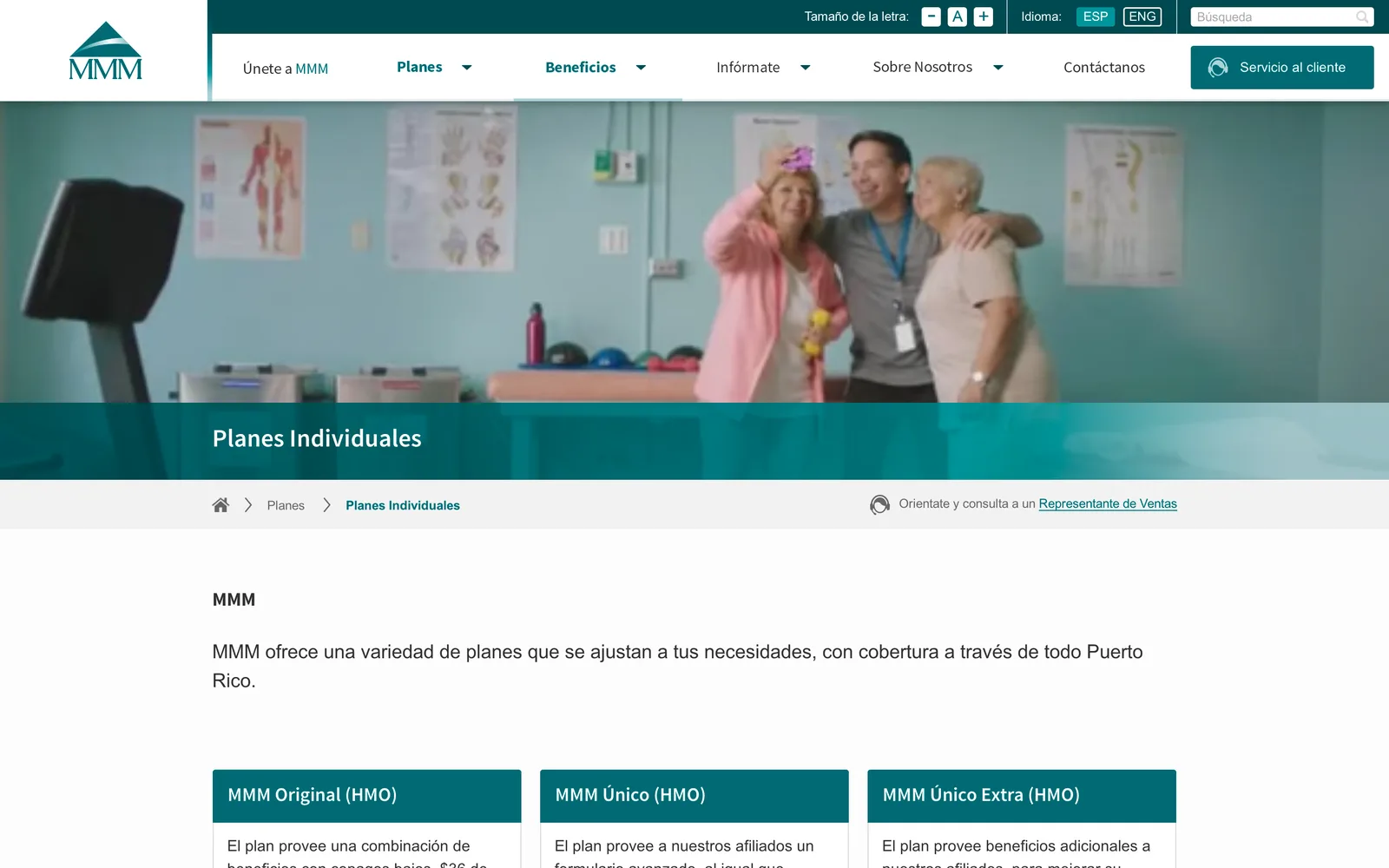Open the Infórmate menu label

(747, 67)
